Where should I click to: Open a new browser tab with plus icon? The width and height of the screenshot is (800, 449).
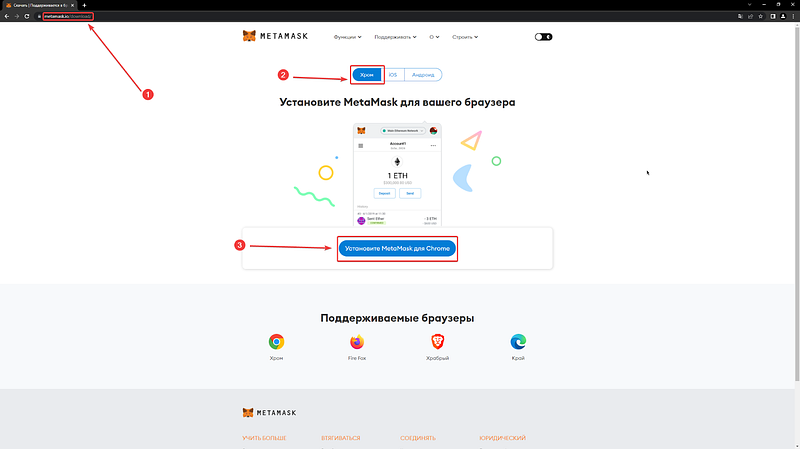pyautogui.click(x=84, y=5)
